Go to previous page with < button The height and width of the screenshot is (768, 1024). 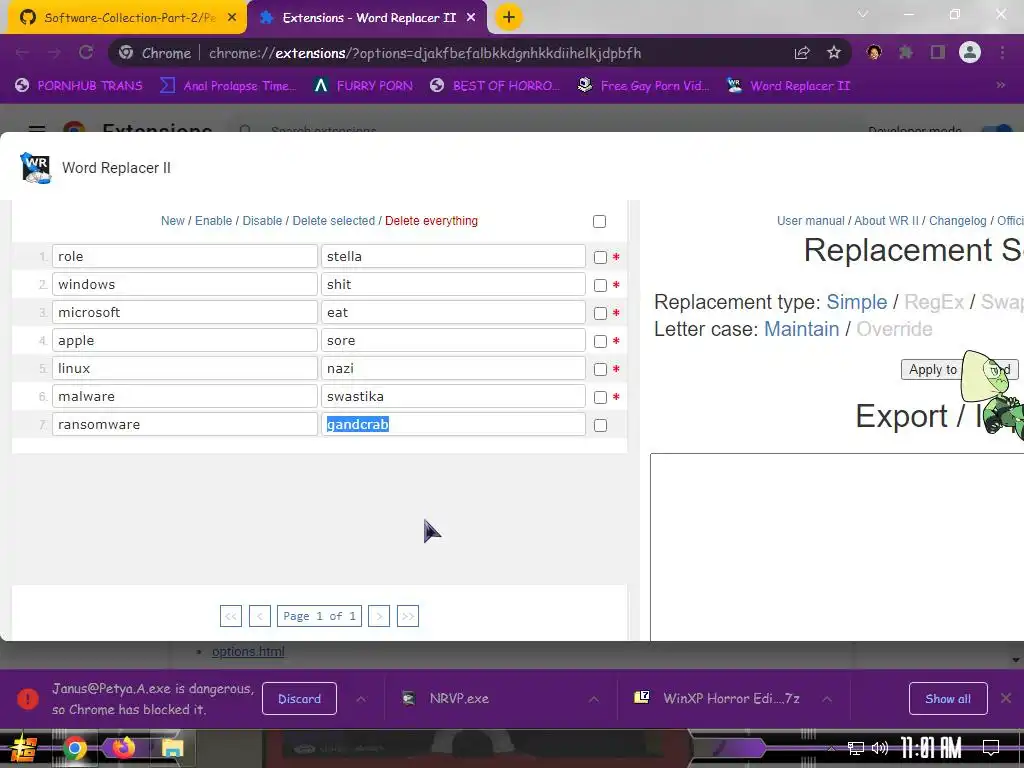(x=260, y=616)
